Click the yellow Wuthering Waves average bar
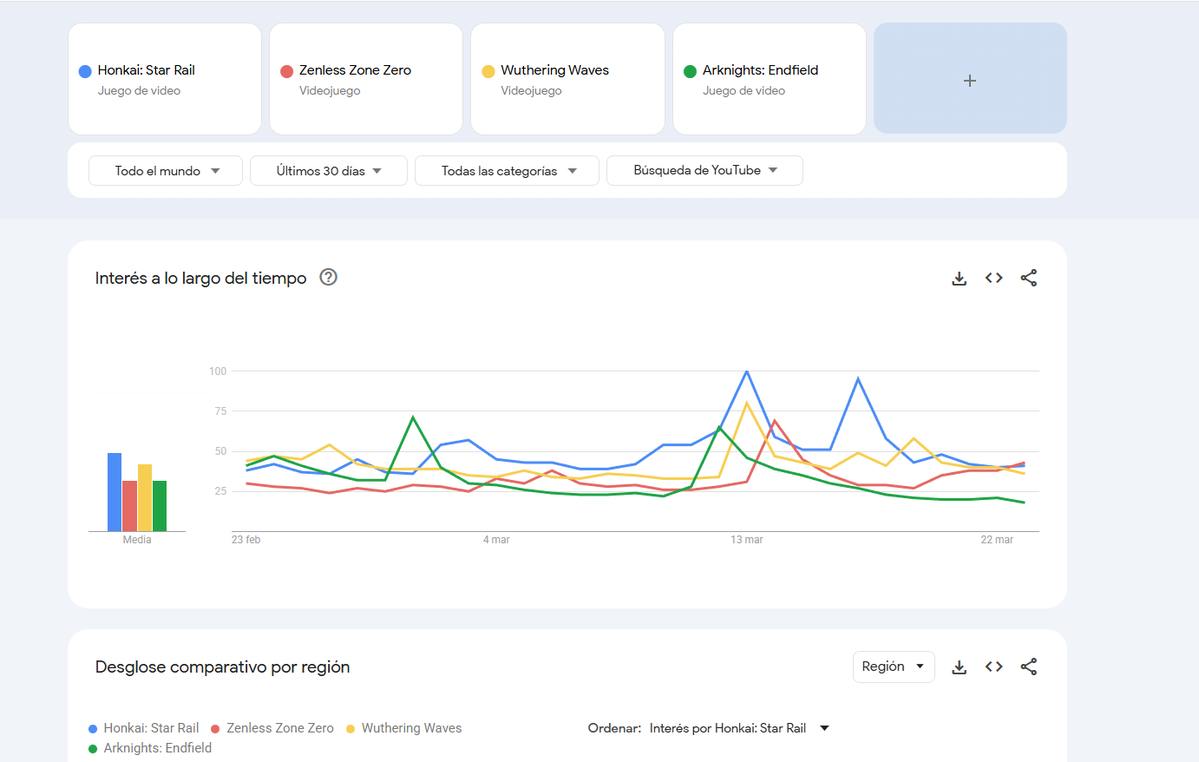 click(145, 498)
